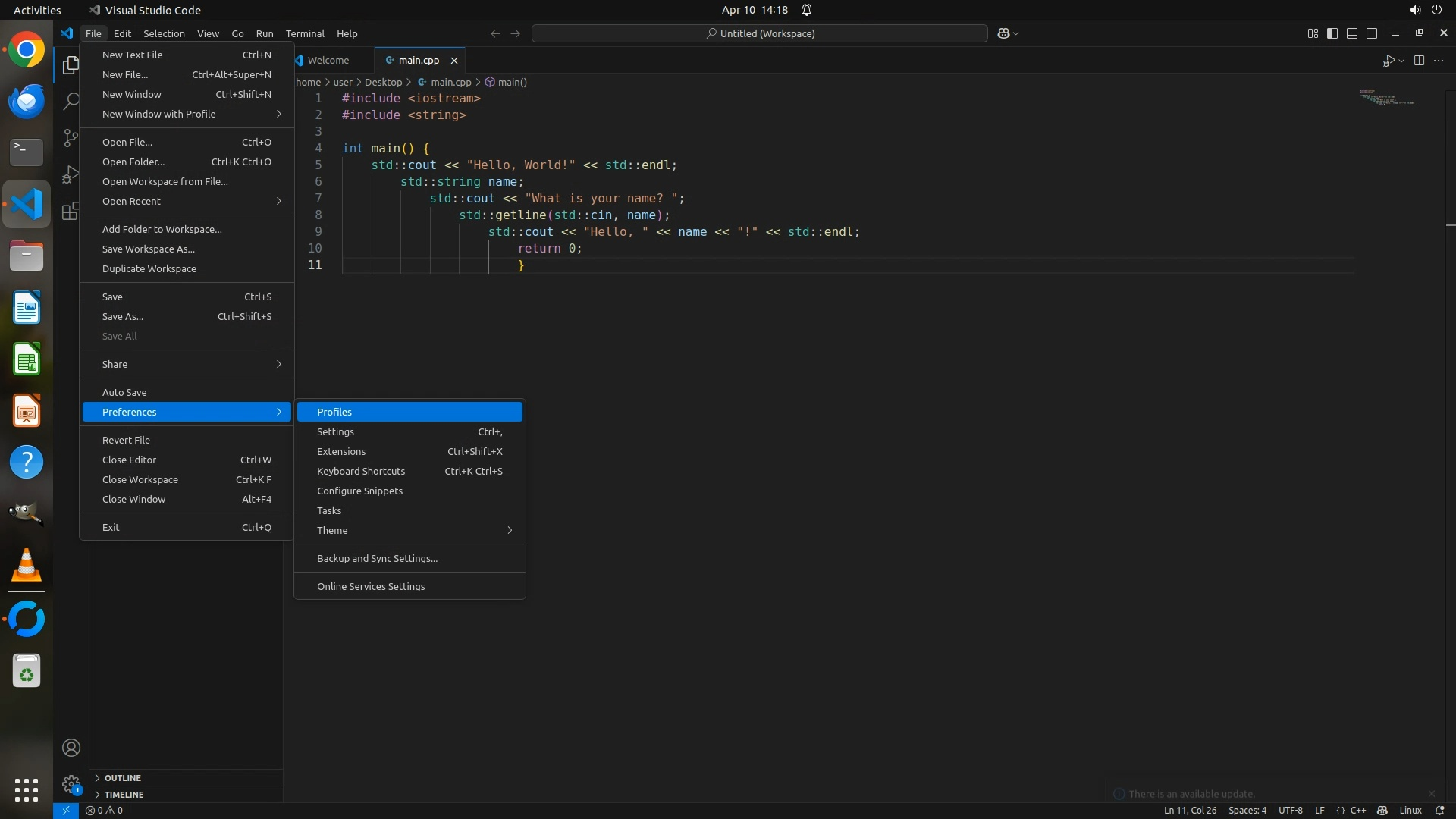Screen dimensions: 1456x819
Task: Click the notifications bell in status bar
Action: pyautogui.click(x=1439, y=811)
